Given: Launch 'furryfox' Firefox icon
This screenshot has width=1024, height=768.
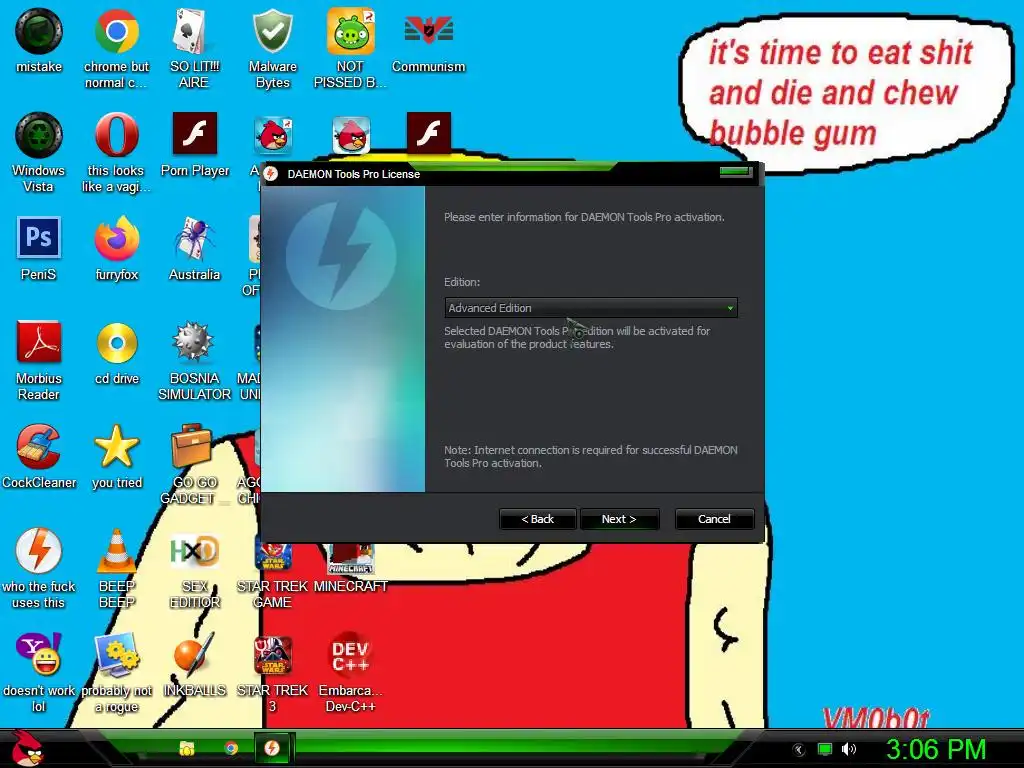Looking at the screenshot, I should point(116,239).
